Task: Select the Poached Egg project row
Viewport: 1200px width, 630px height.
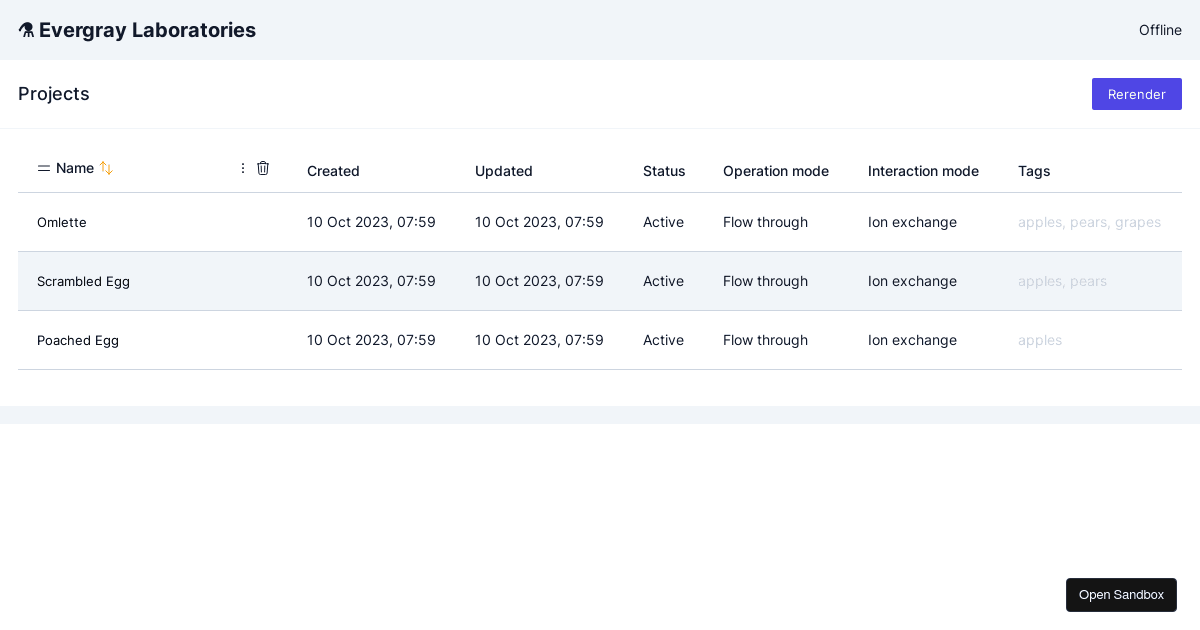Action: [x=78, y=340]
